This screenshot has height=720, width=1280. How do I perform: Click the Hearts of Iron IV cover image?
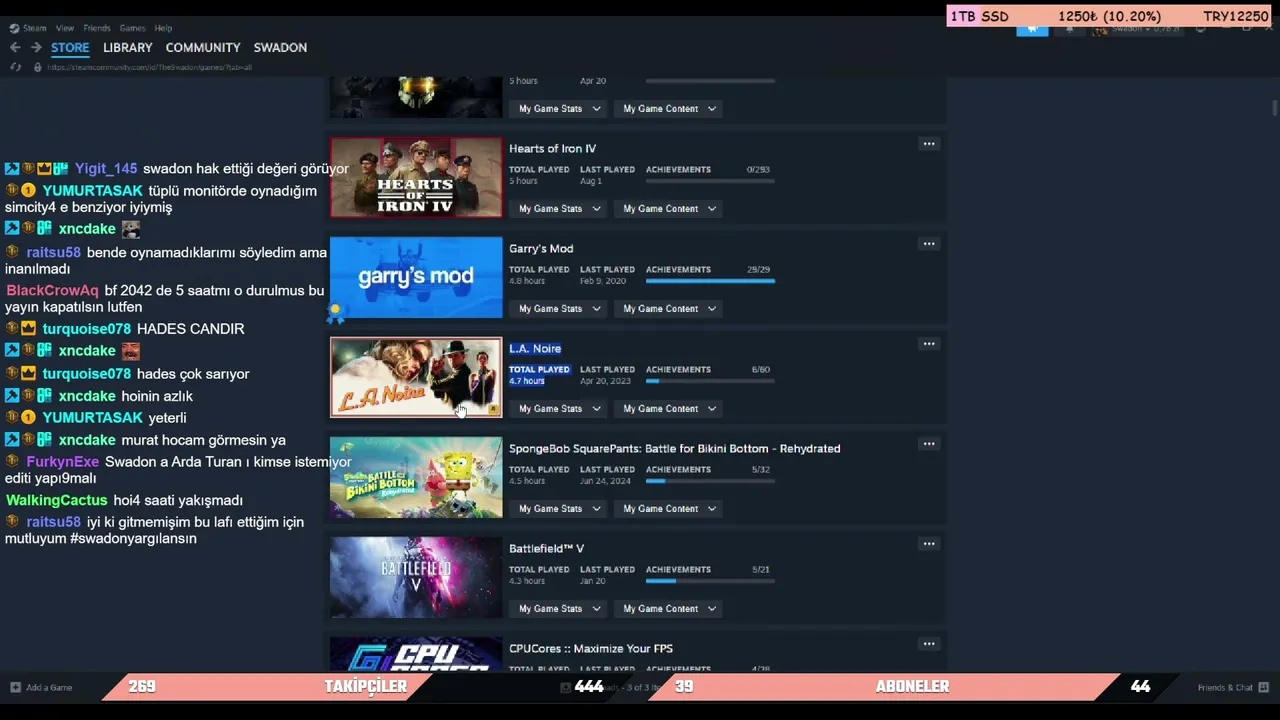click(416, 177)
